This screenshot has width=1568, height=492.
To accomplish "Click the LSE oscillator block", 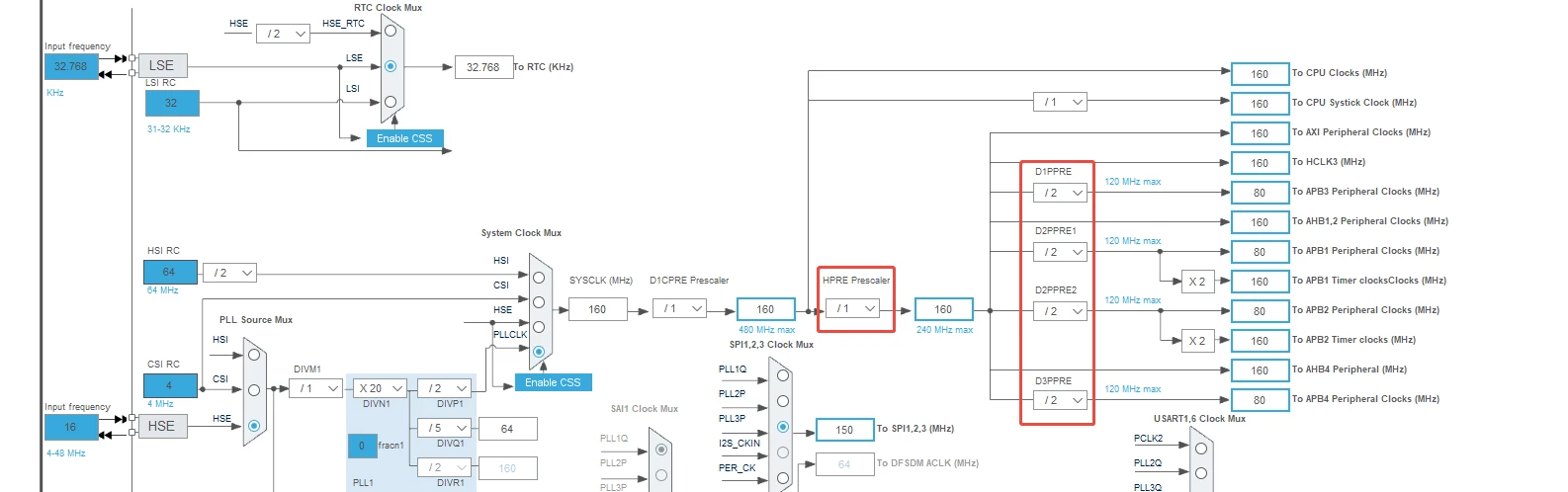I will pos(162,66).
